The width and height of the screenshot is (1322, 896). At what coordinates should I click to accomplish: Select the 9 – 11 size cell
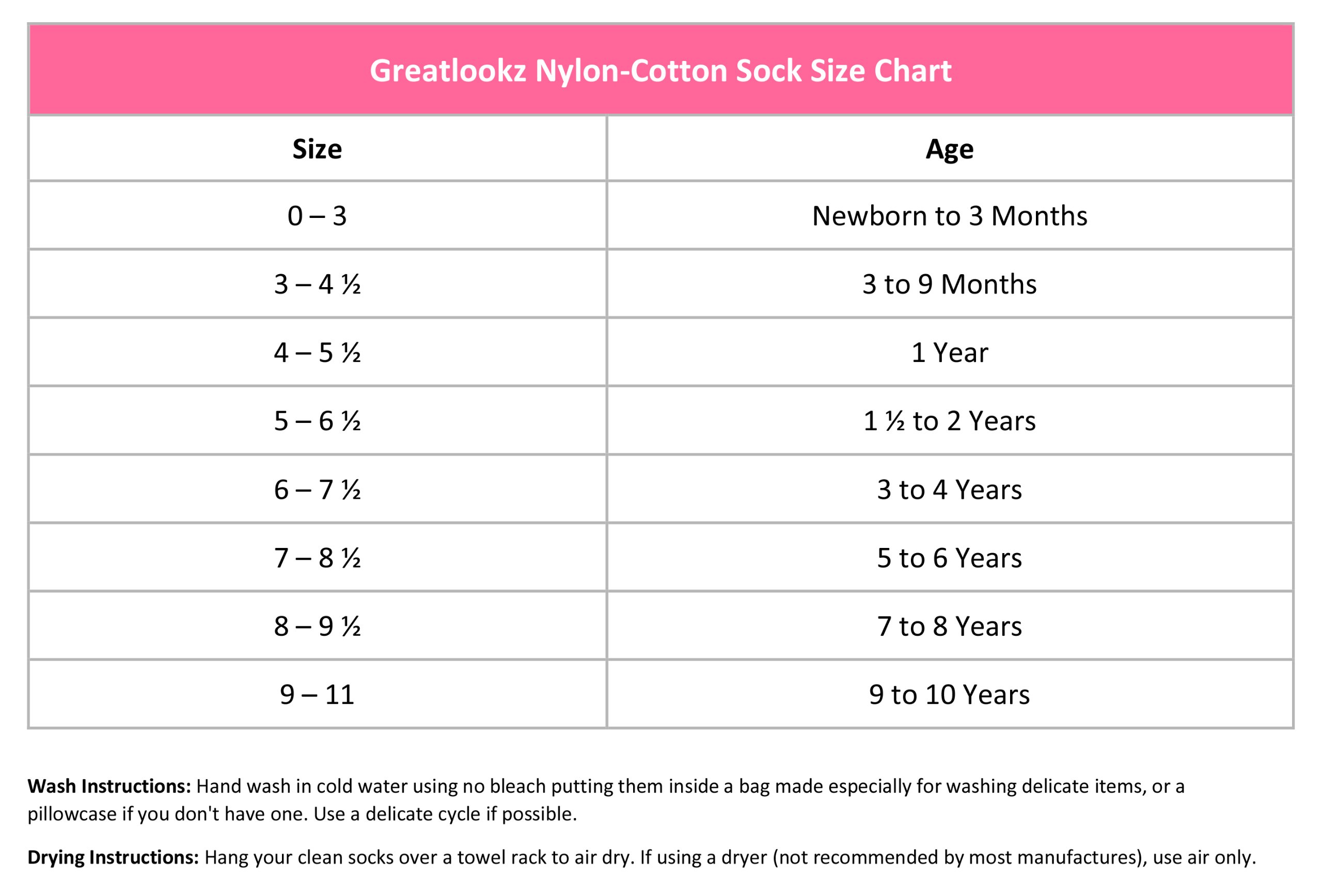(x=317, y=695)
